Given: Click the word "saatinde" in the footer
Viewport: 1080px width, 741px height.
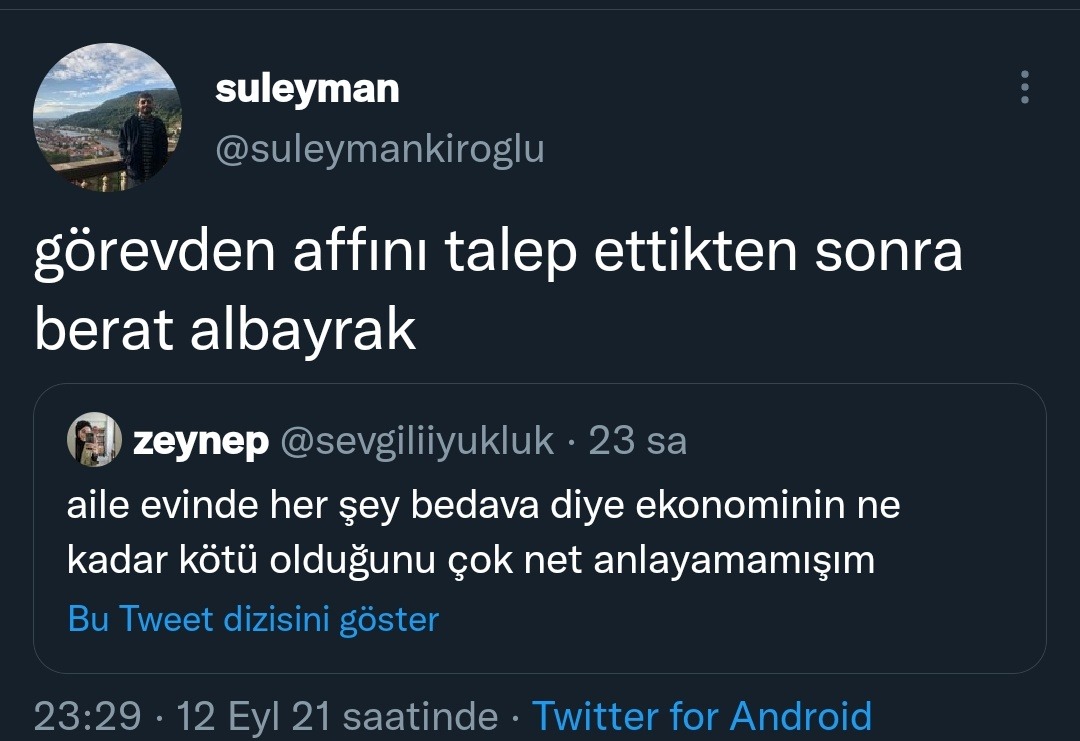Looking at the screenshot, I should pyautogui.click(x=420, y=717).
